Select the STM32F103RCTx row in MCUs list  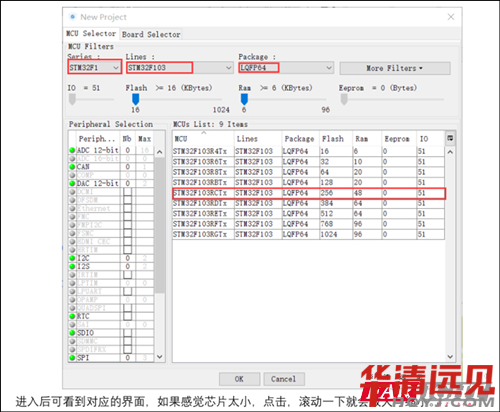click(309, 193)
